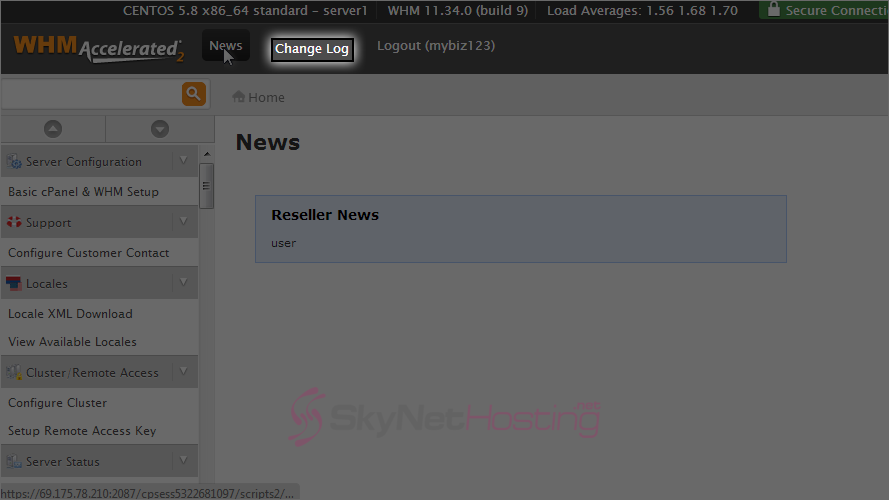This screenshot has height=500, width=889.
Task: Click the Load Averages text
Action: (x=642, y=10)
